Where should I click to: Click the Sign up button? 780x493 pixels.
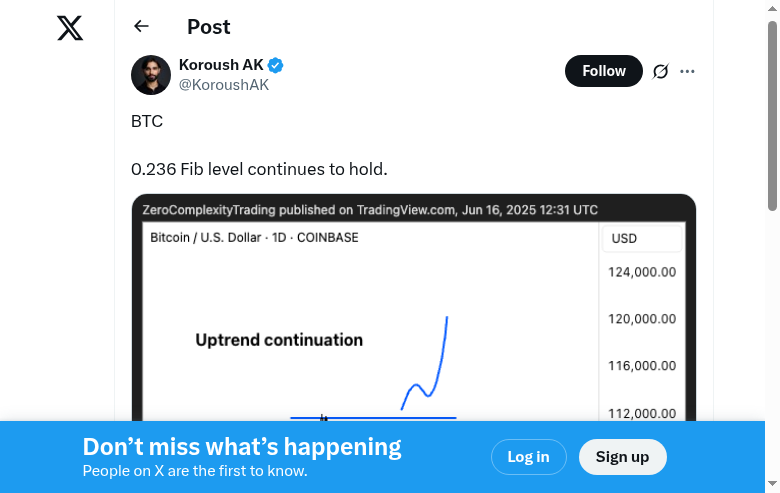pos(622,457)
